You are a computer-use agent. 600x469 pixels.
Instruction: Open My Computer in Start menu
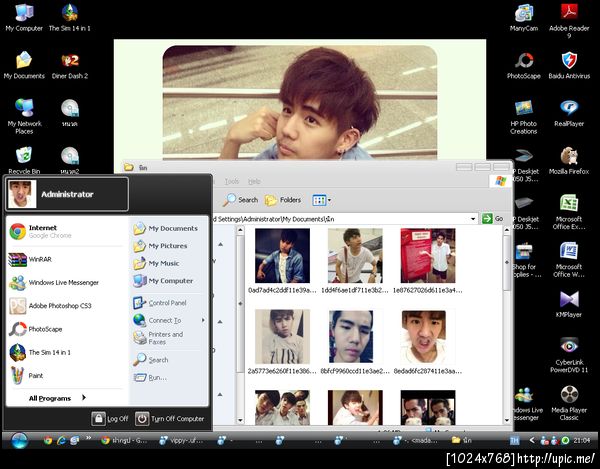point(168,281)
